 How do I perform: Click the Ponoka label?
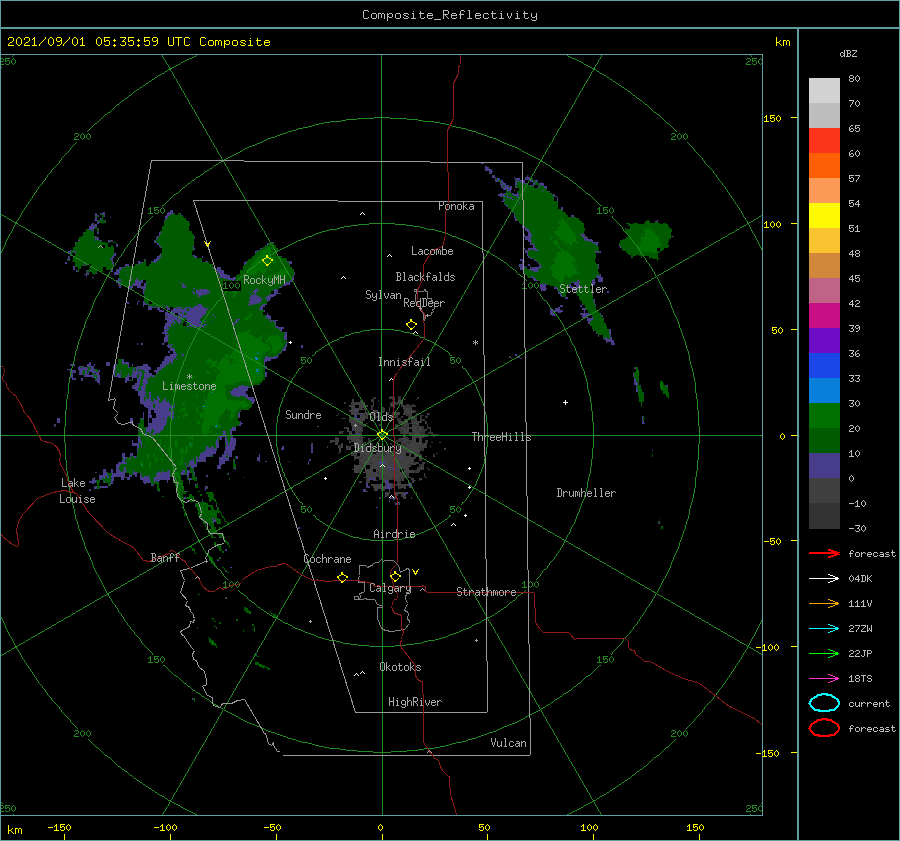point(456,206)
